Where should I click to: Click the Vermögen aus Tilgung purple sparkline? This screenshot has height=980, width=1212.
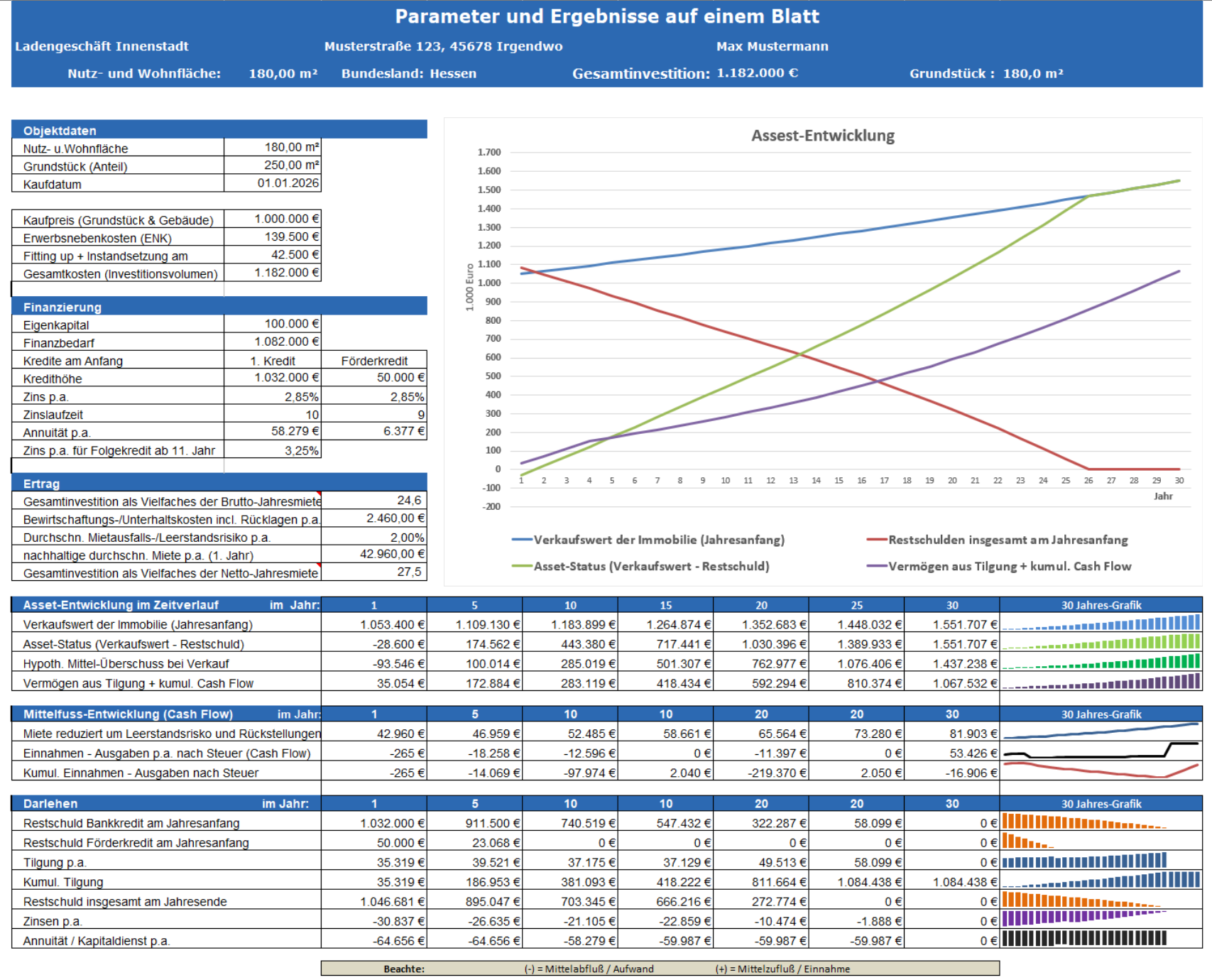click(1101, 682)
